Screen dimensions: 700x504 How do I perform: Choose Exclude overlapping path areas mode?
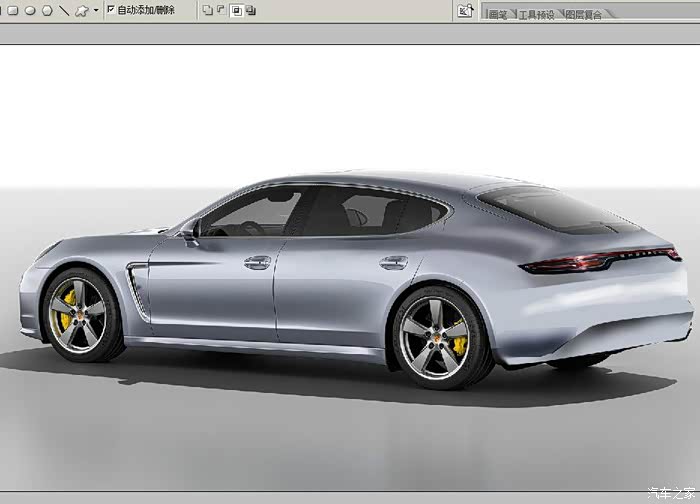click(x=251, y=10)
